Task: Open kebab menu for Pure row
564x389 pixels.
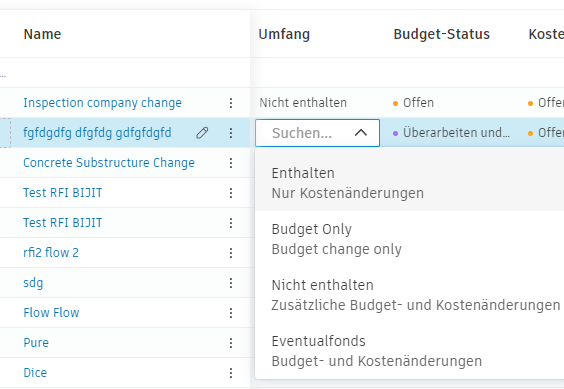Action: [x=231, y=343]
